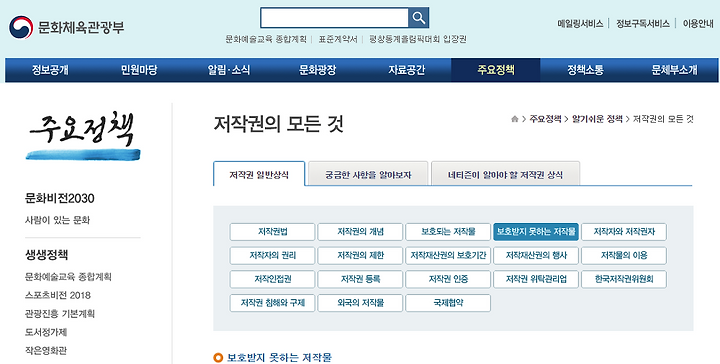This screenshot has height=364, width=720.
Task: Click the 저작인접권 button
Action: point(272,279)
